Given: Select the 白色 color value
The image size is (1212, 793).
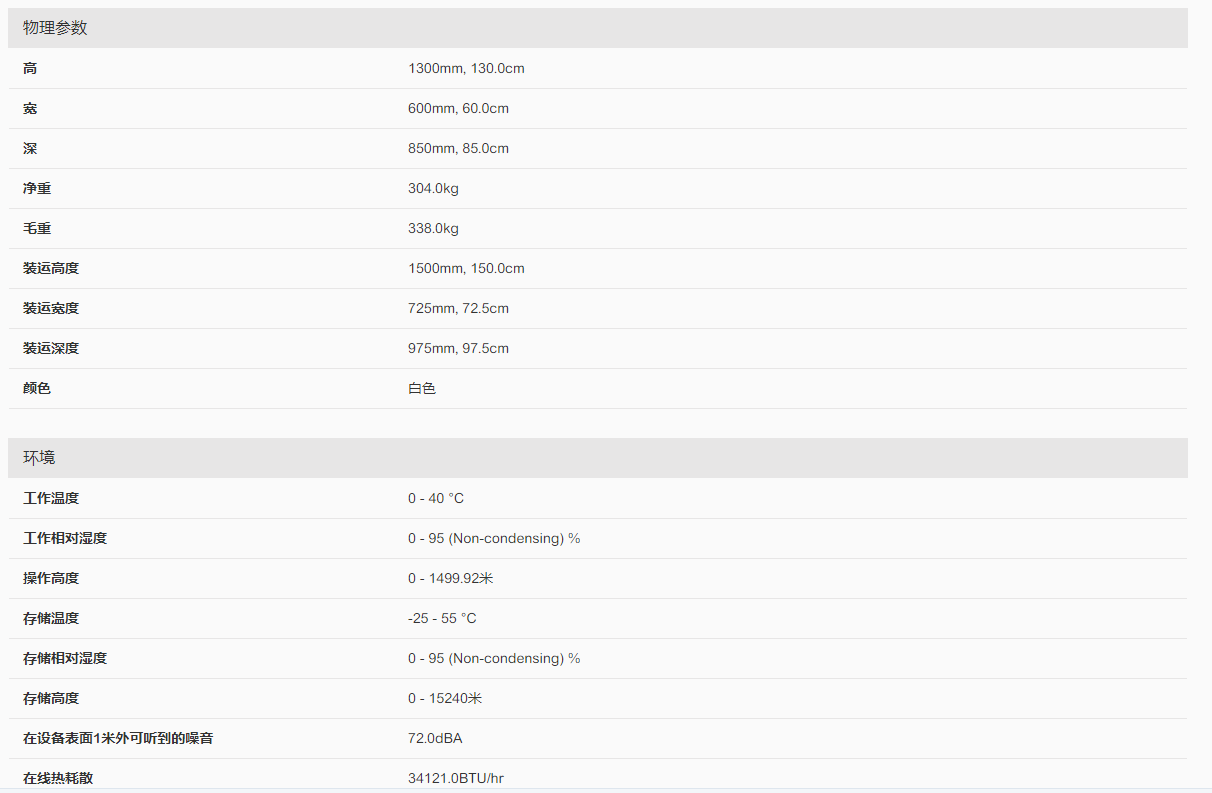Looking at the screenshot, I should tap(422, 389).
